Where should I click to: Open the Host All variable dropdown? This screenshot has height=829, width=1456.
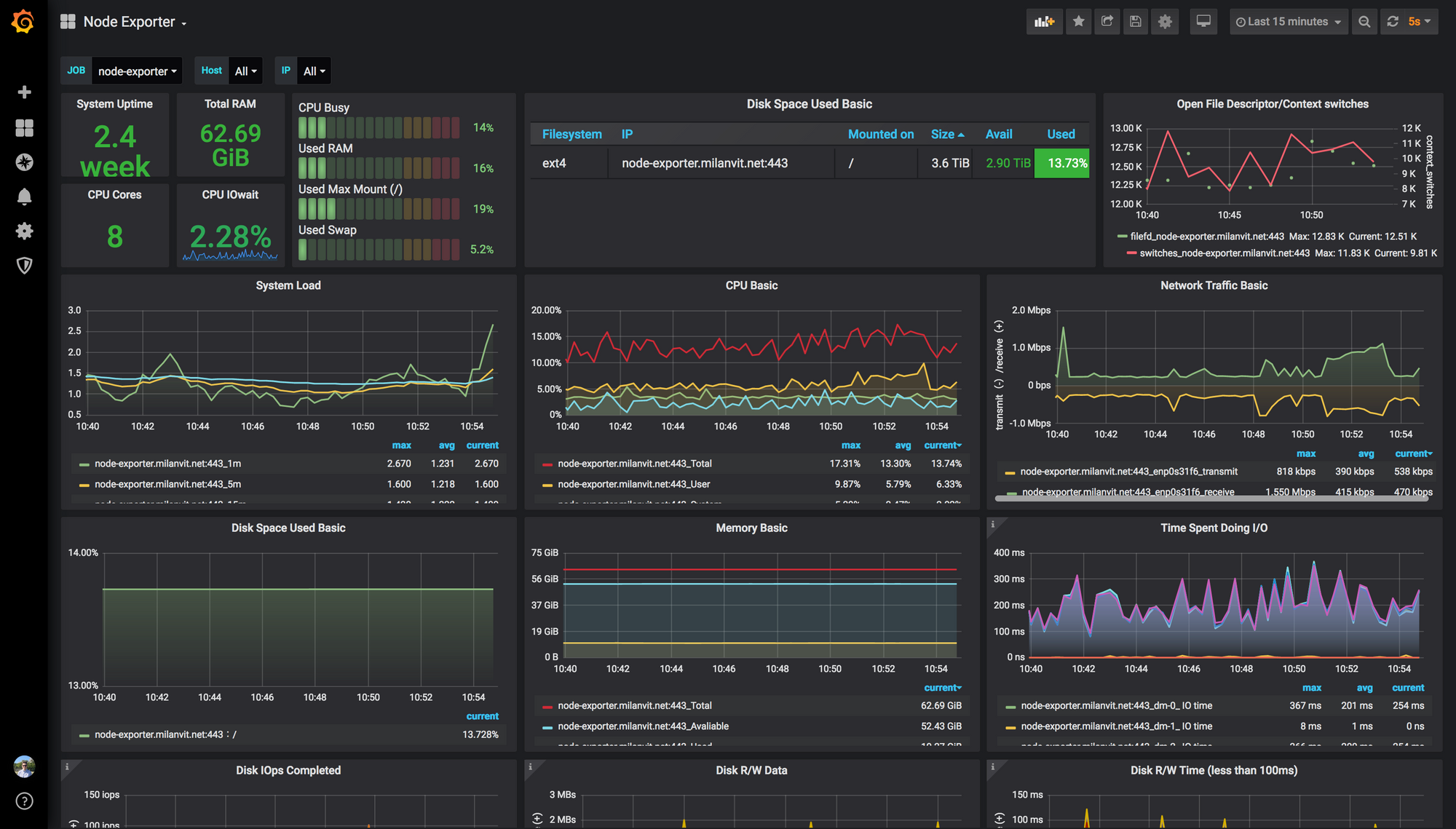[245, 71]
